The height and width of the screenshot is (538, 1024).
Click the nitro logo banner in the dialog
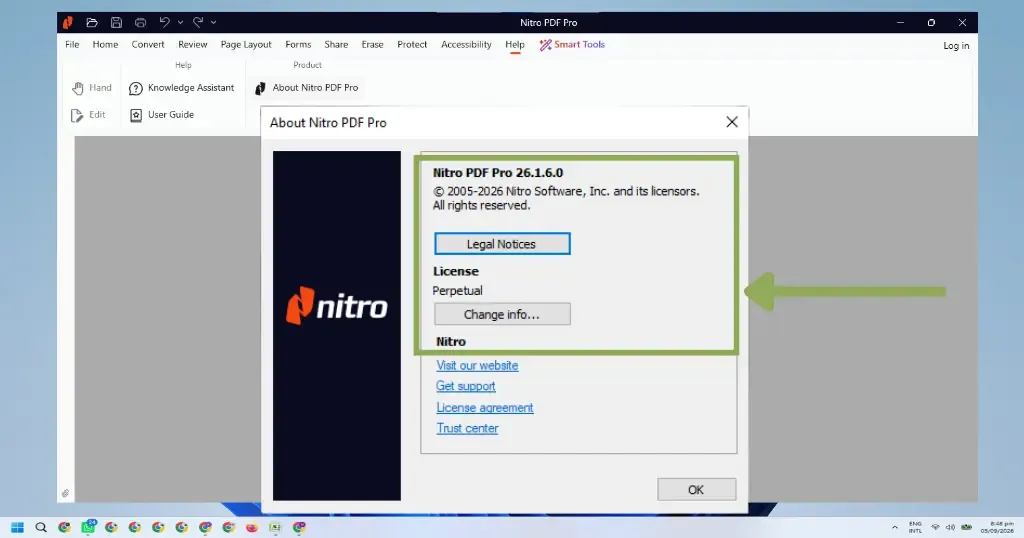click(x=337, y=326)
